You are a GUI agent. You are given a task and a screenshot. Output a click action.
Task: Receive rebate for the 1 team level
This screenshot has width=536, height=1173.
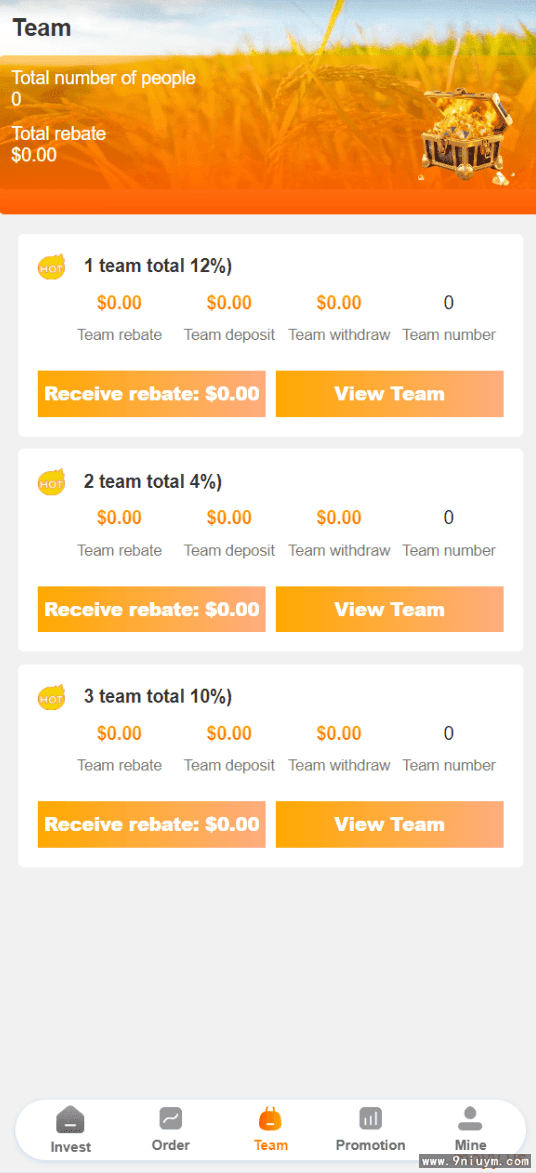pyautogui.click(x=151, y=393)
